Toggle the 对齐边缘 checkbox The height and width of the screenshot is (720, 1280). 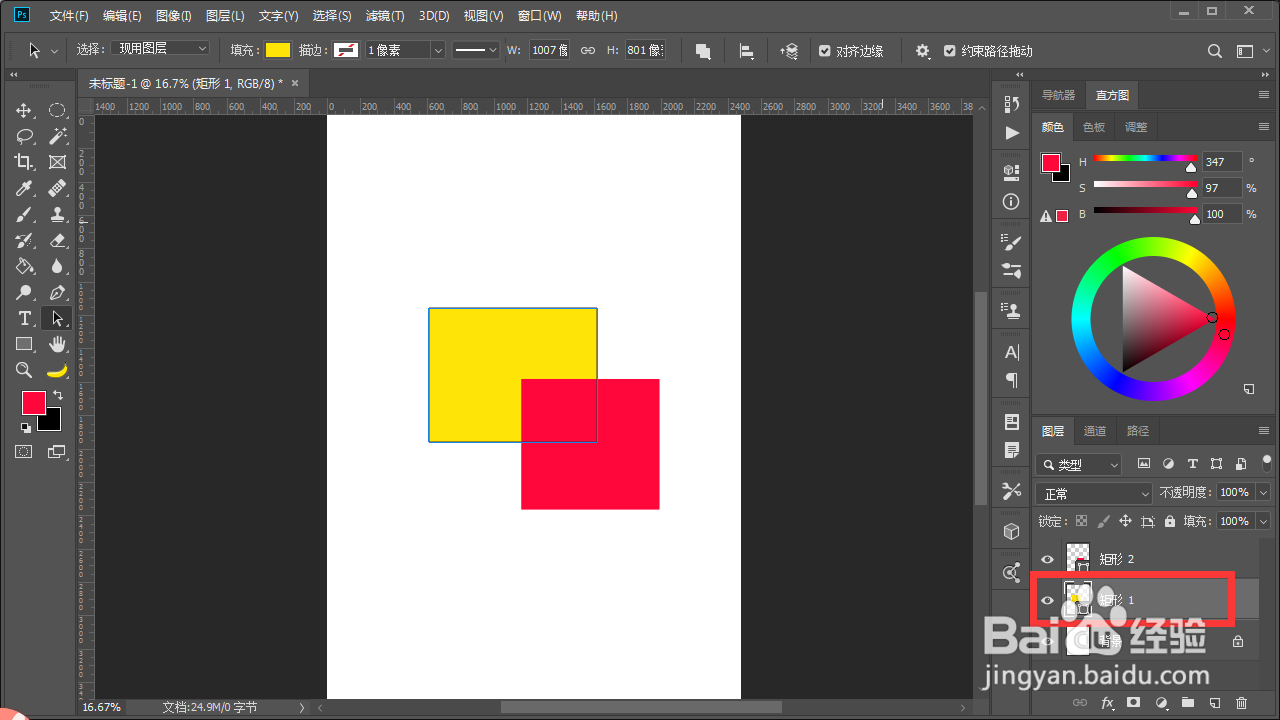coord(825,51)
